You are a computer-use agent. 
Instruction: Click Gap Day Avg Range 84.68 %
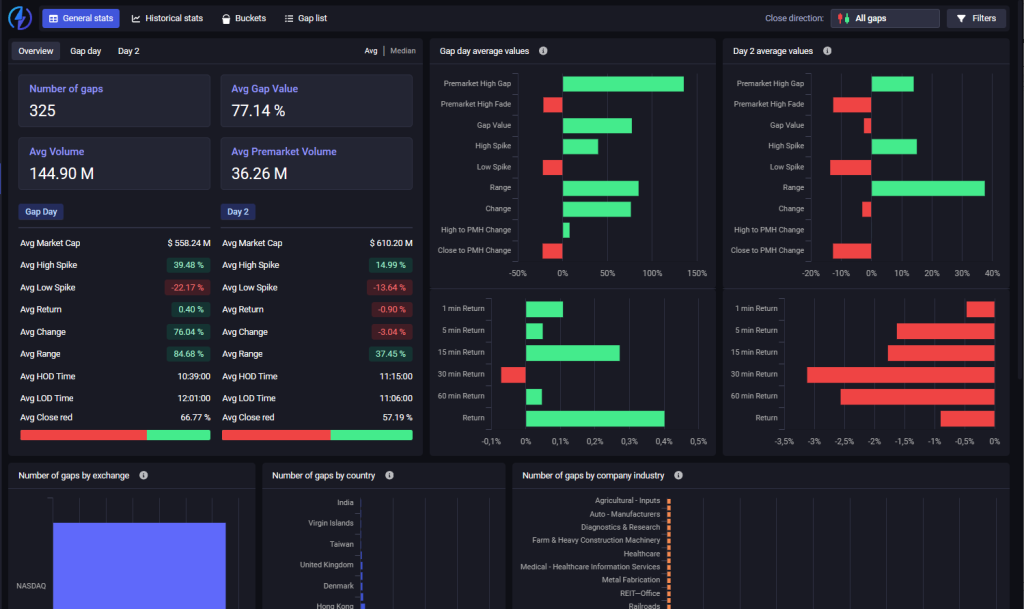click(x=188, y=354)
